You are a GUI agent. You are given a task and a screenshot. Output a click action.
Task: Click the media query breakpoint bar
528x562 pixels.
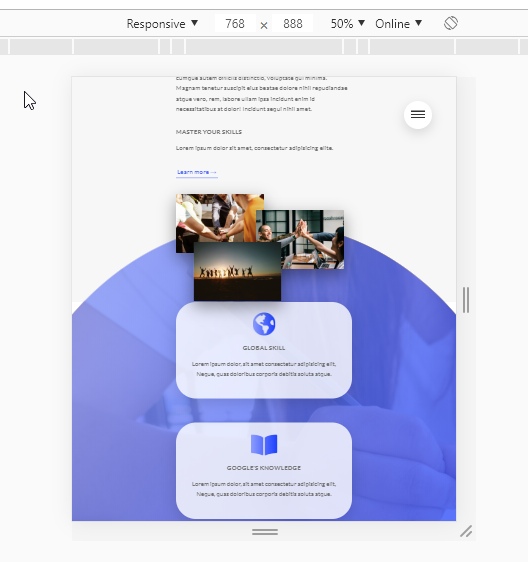click(264, 47)
